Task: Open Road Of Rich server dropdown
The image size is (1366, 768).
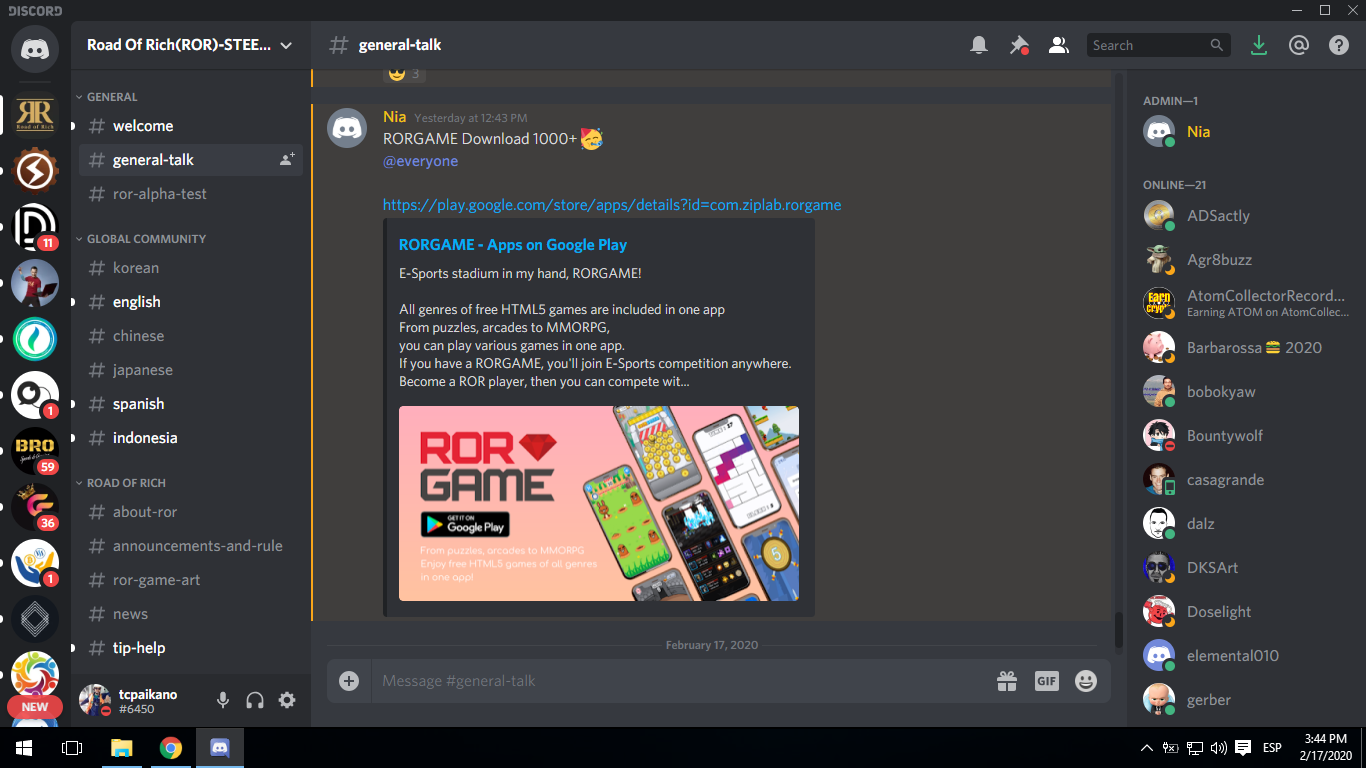Action: coord(190,45)
